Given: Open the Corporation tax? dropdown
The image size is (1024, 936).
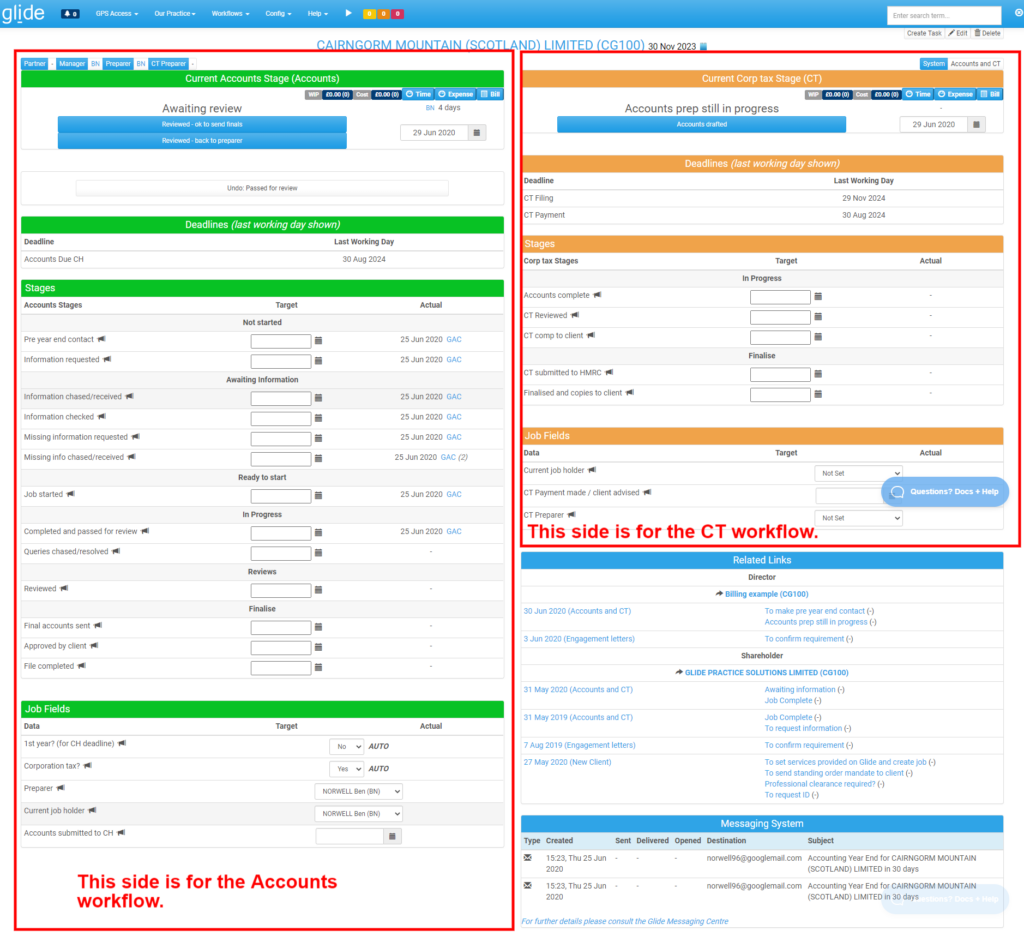Looking at the screenshot, I should pos(346,769).
